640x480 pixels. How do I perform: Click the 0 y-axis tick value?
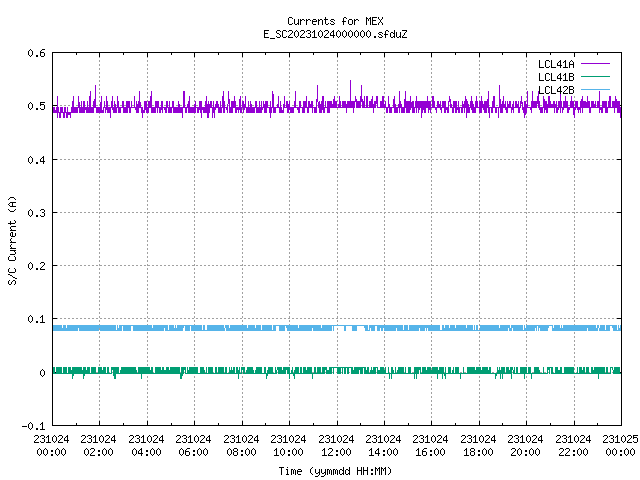[x=42, y=373]
